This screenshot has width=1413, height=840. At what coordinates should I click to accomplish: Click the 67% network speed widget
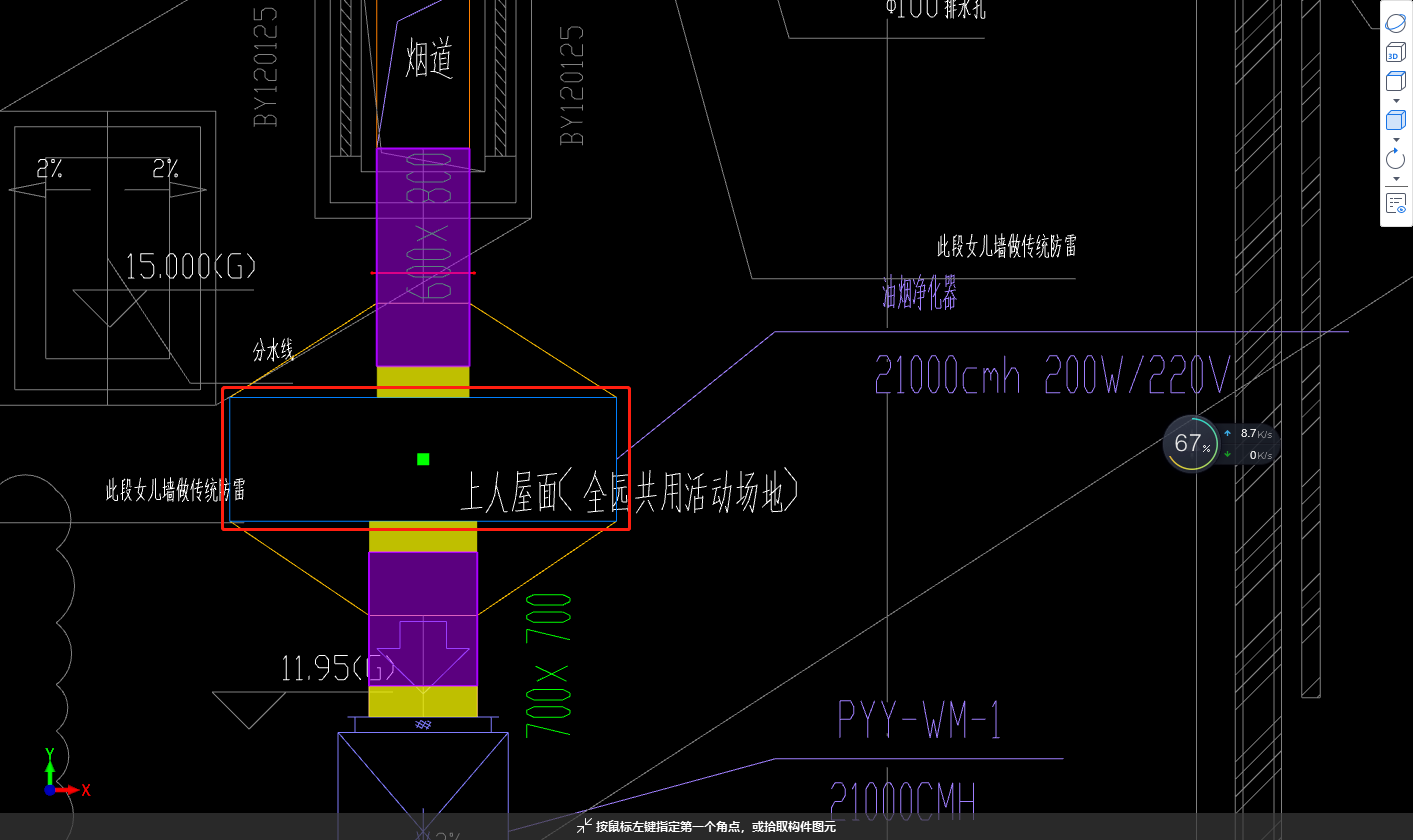click(1220, 443)
